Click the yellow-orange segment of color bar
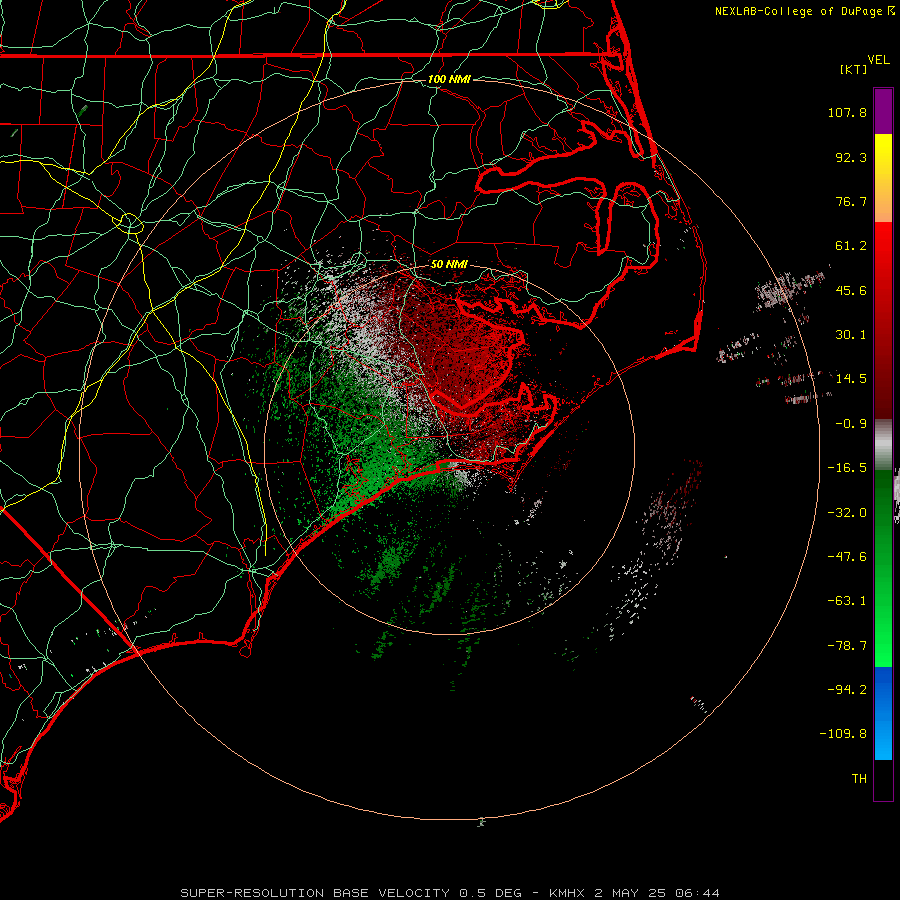The width and height of the screenshot is (900, 900). pos(883,178)
